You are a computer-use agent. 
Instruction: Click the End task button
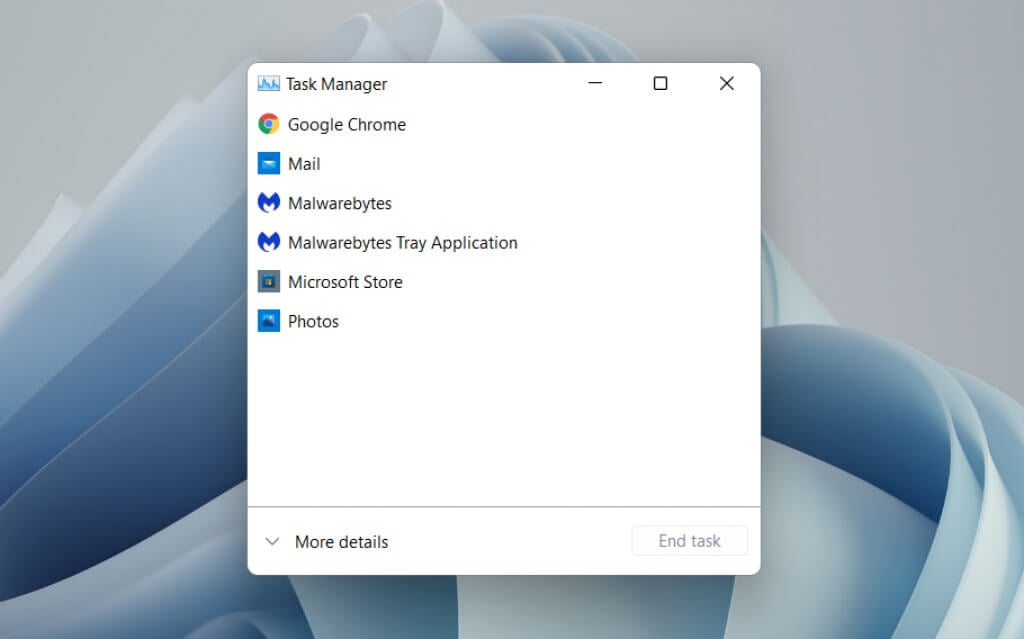tap(689, 541)
